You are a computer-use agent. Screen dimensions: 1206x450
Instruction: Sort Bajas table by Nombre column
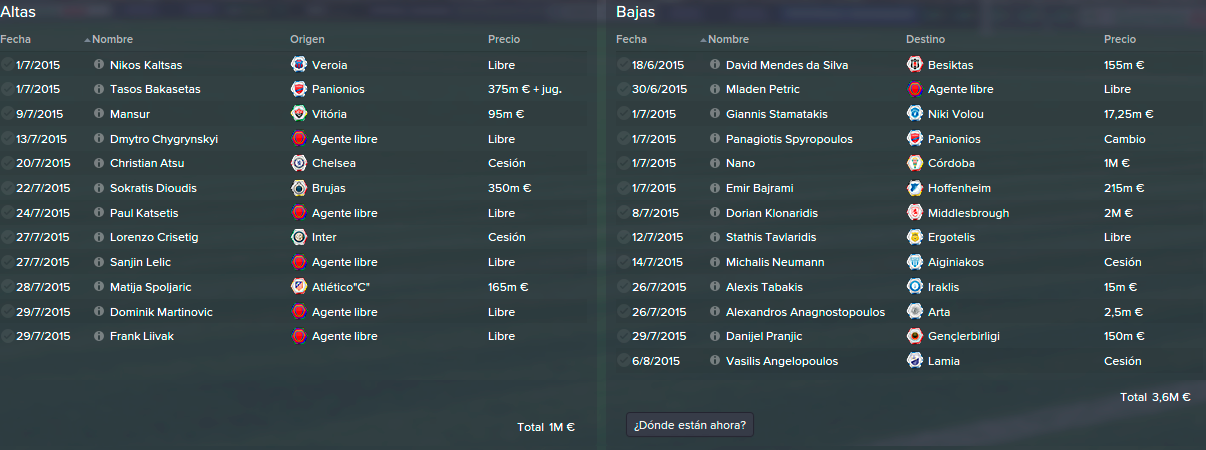click(728, 40)
